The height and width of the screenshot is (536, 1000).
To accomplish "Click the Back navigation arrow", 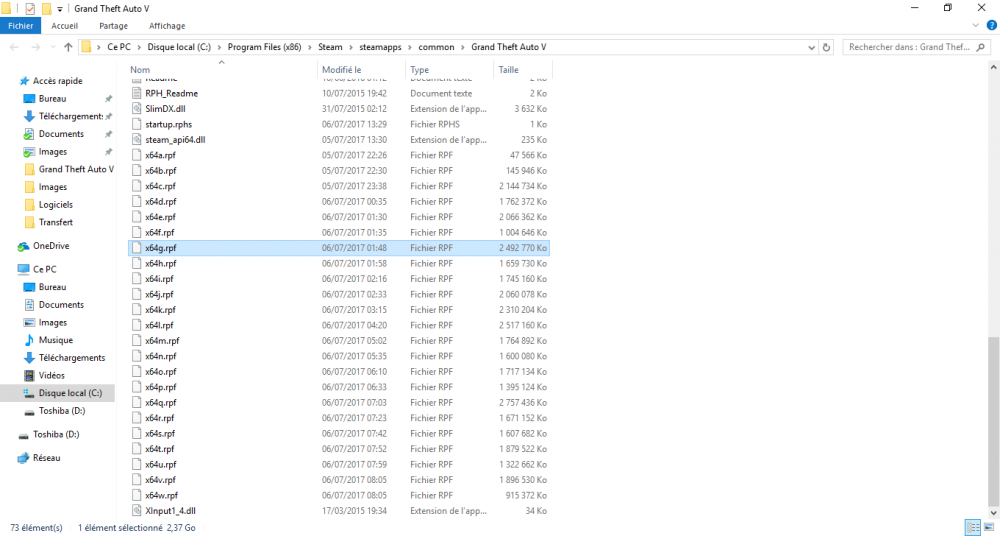I will click(15, 47).
